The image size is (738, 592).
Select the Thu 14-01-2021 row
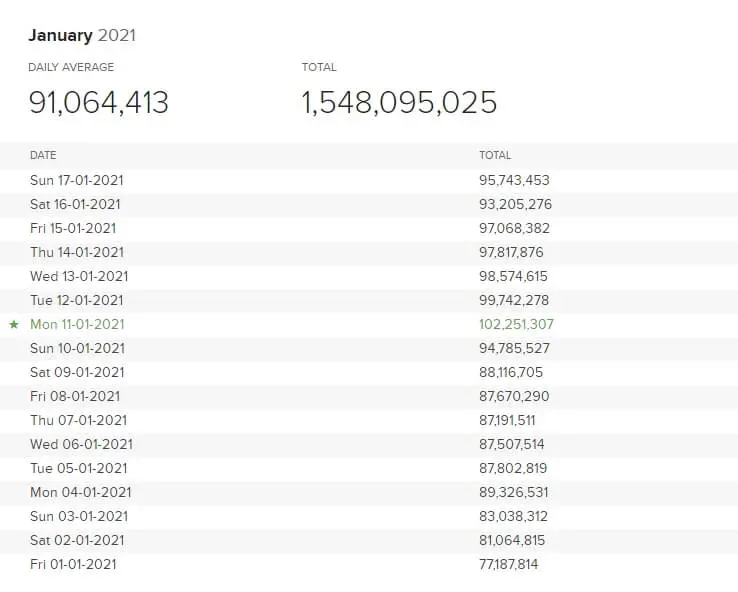coord(77,252)
